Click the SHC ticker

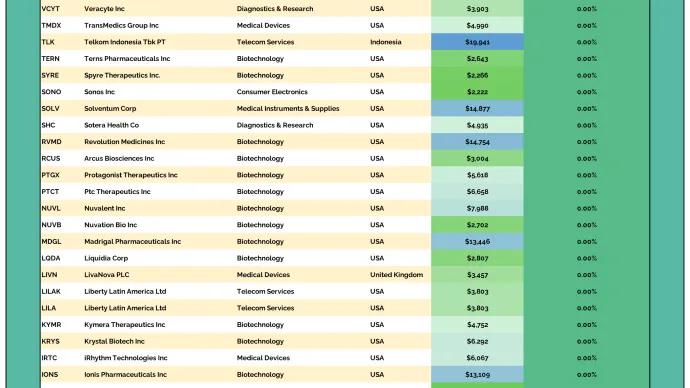(x=48, y=125)
